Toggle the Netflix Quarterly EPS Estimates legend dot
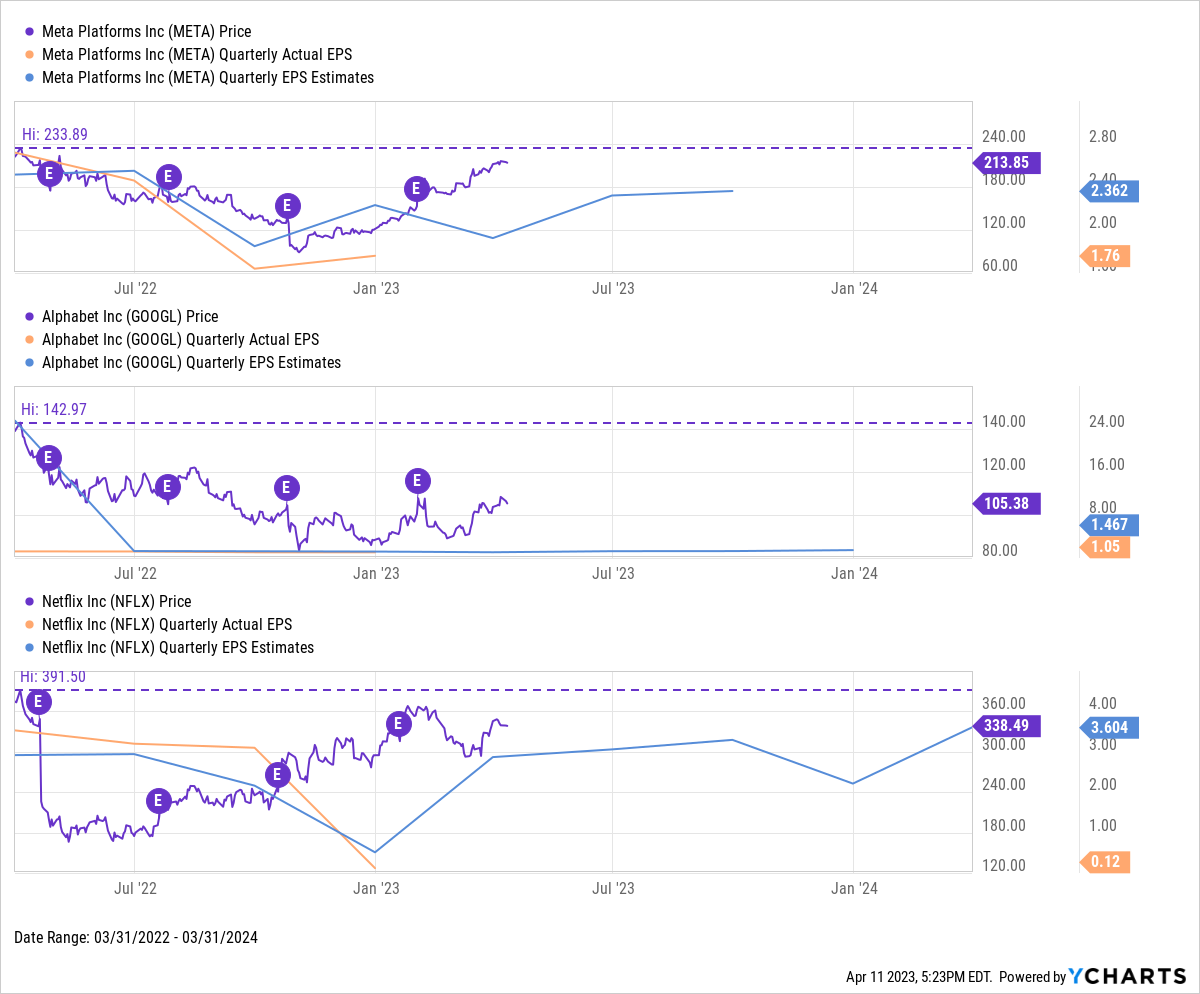1200x994 pixels. (30, 647)
